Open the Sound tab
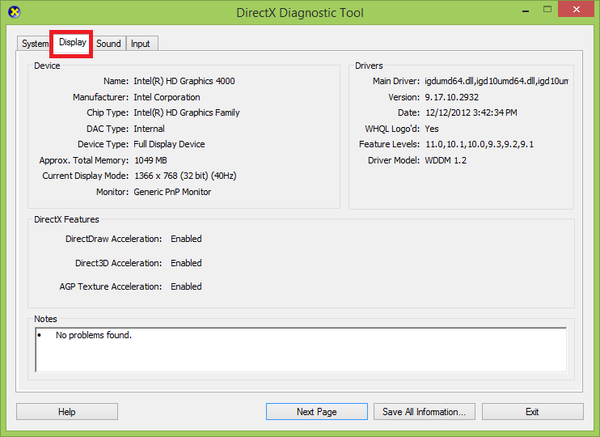Screen dimensions: 600x437 pos(109,44)
